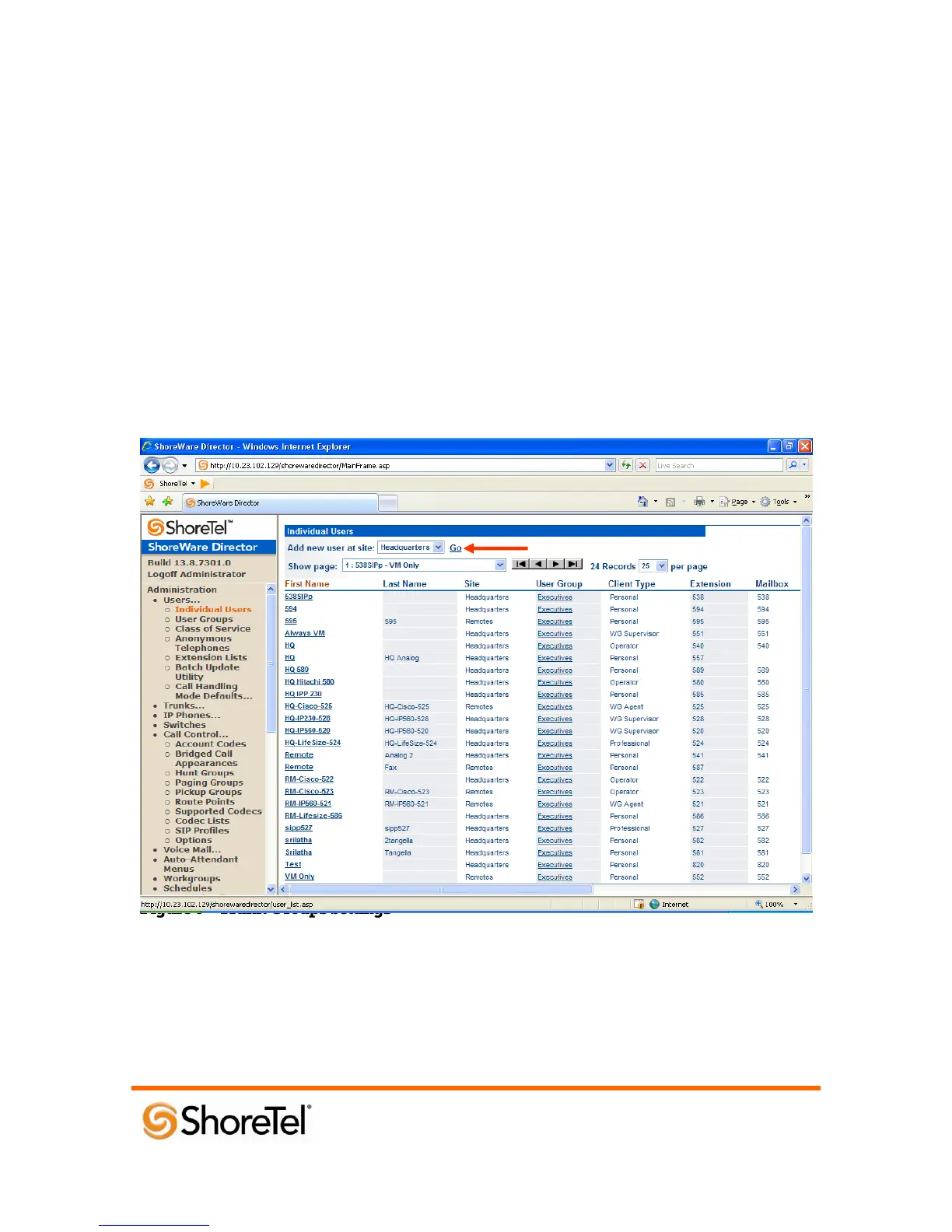
Task: Open Voice Mail section in sidebar
Action: pos(192,850)
